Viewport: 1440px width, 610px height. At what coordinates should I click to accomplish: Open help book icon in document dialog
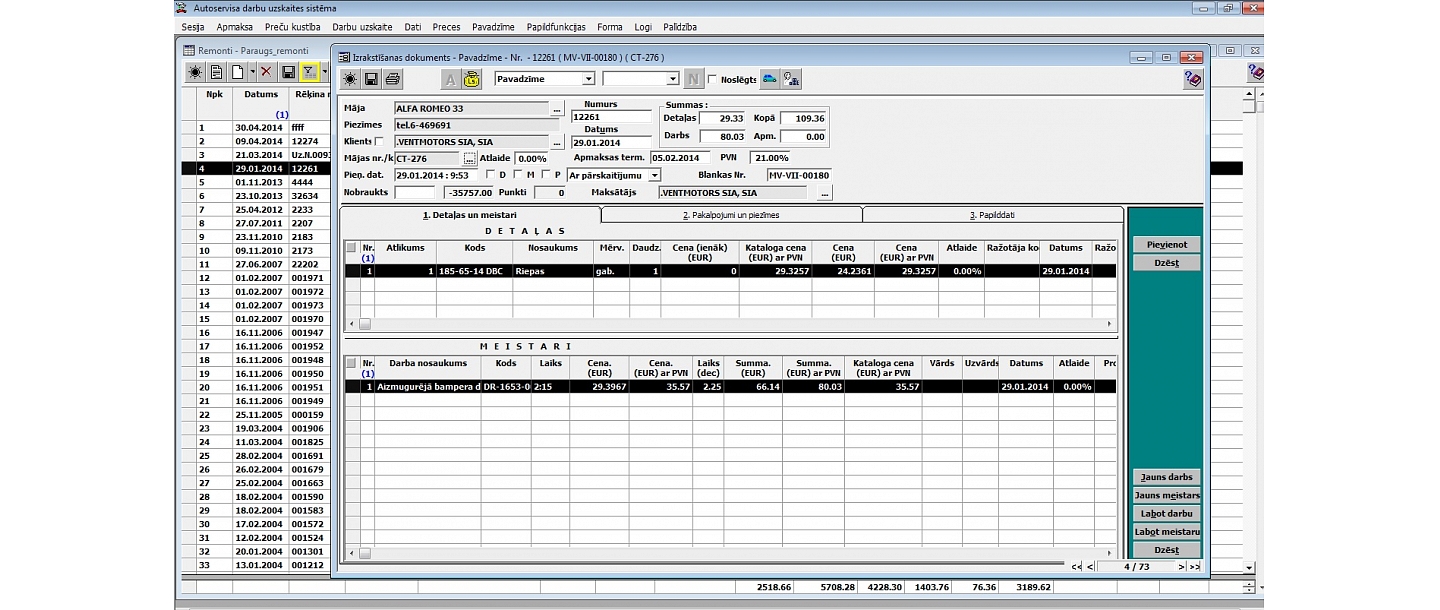1192,79
